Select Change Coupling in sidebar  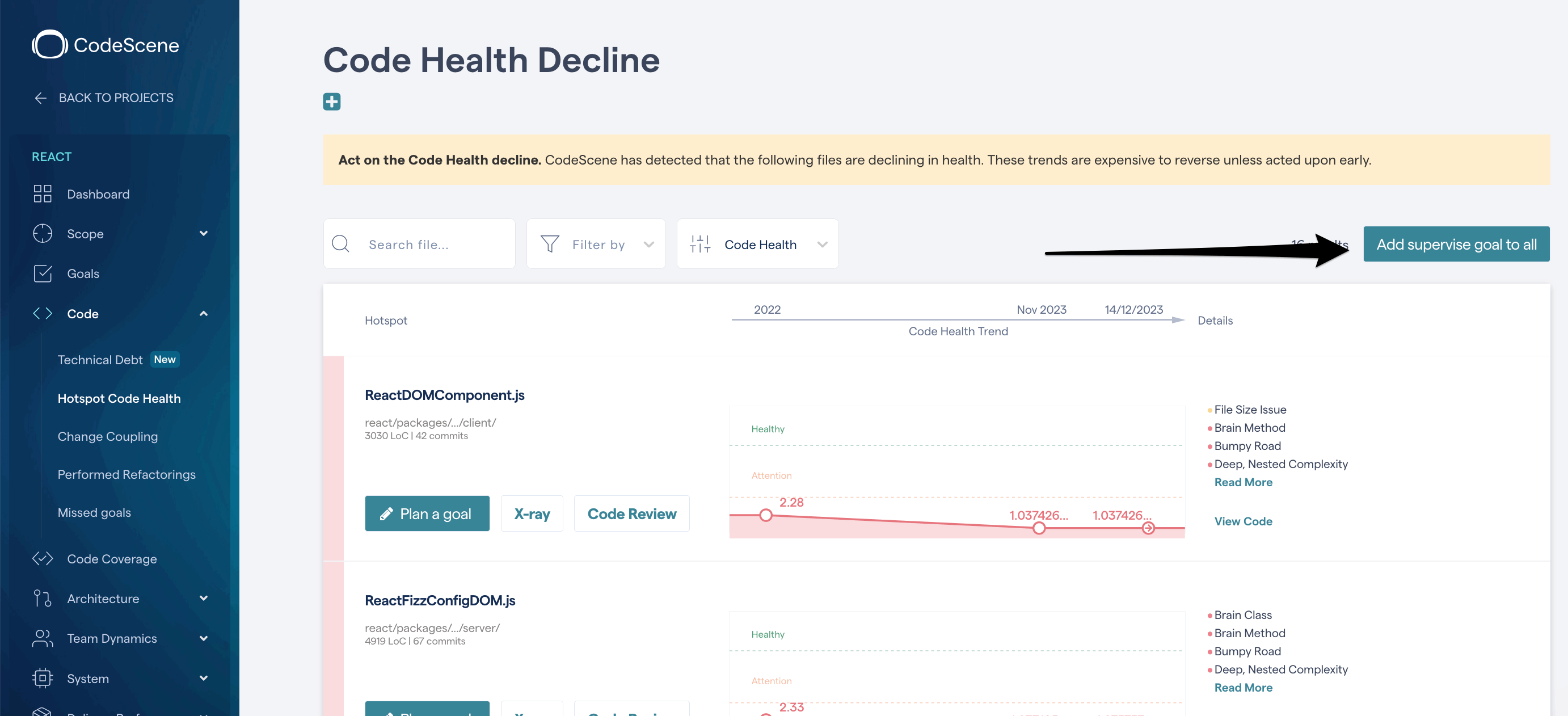[x=108, y=436]
